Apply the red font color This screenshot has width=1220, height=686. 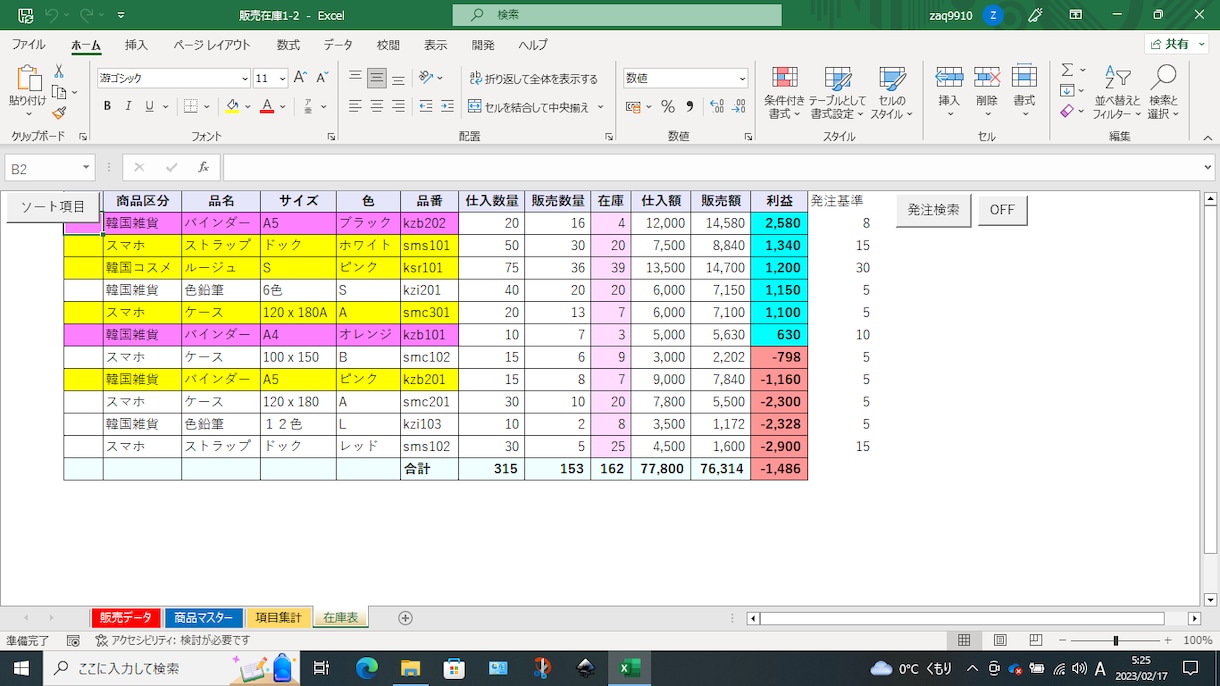tap(267, 106)
